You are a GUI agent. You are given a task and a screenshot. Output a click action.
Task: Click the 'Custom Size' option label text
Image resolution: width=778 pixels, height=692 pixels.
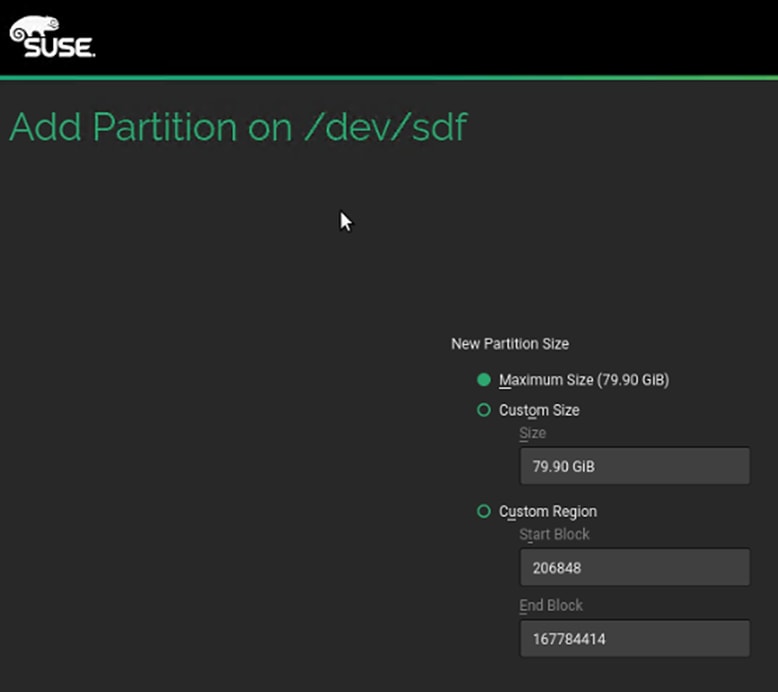coord(539,410)
